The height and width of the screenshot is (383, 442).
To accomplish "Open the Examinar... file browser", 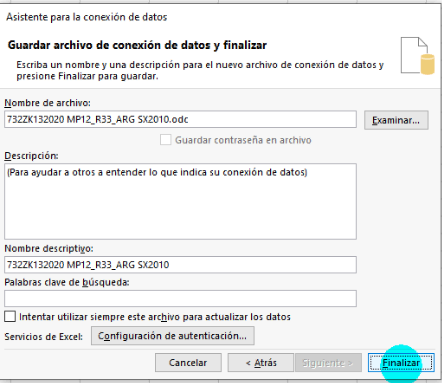I will click(396, 120).
